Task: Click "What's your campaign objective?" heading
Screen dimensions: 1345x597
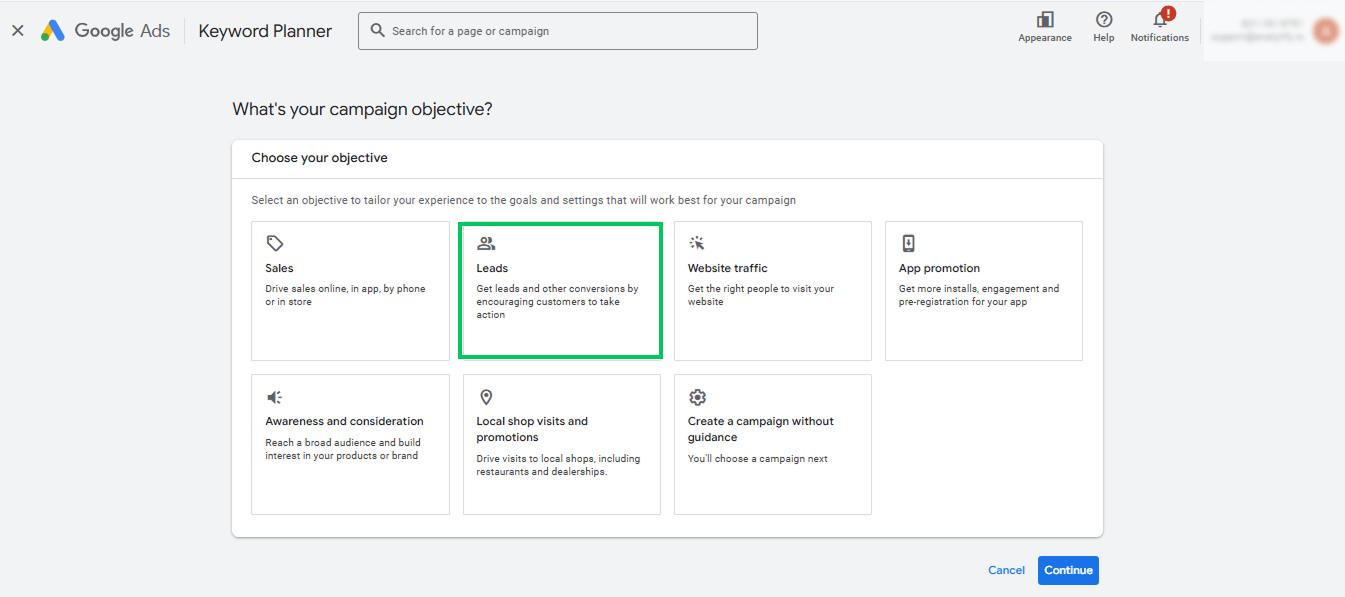Action: pyautogui.click(x=362, y=109)
